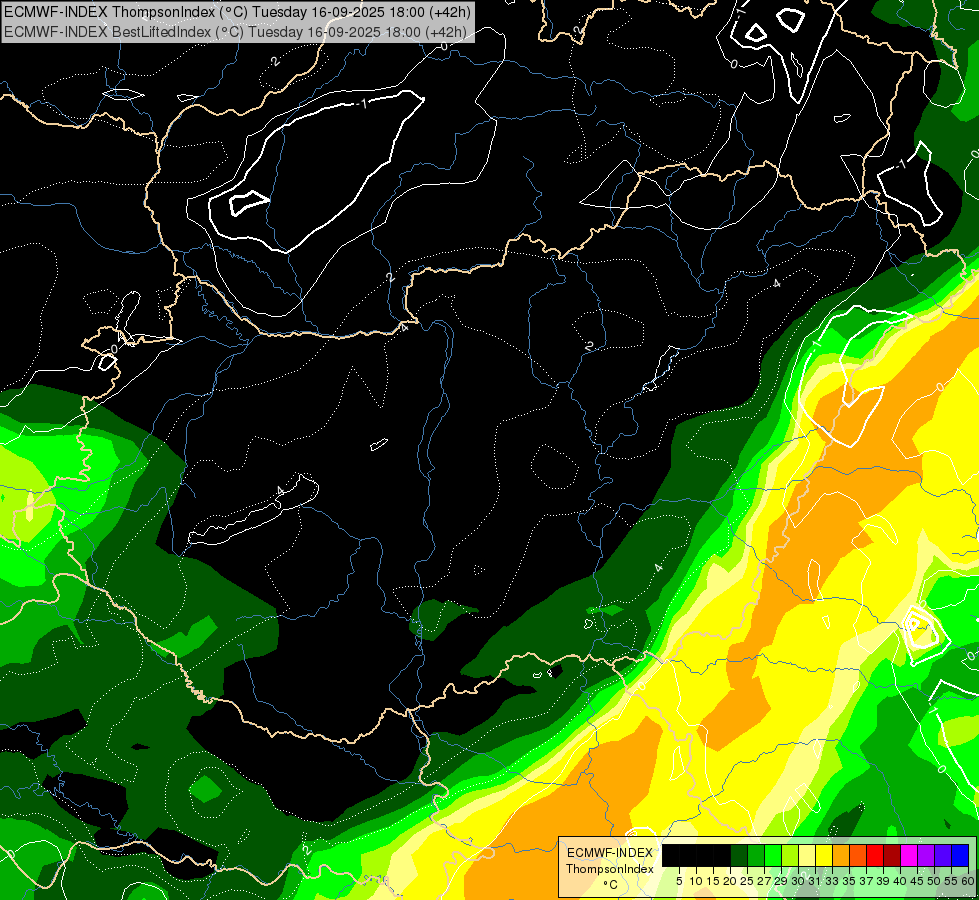Click the legend tick value '10'
The height and width of the screenshot is (900, 979).
[x=696, y=881]
